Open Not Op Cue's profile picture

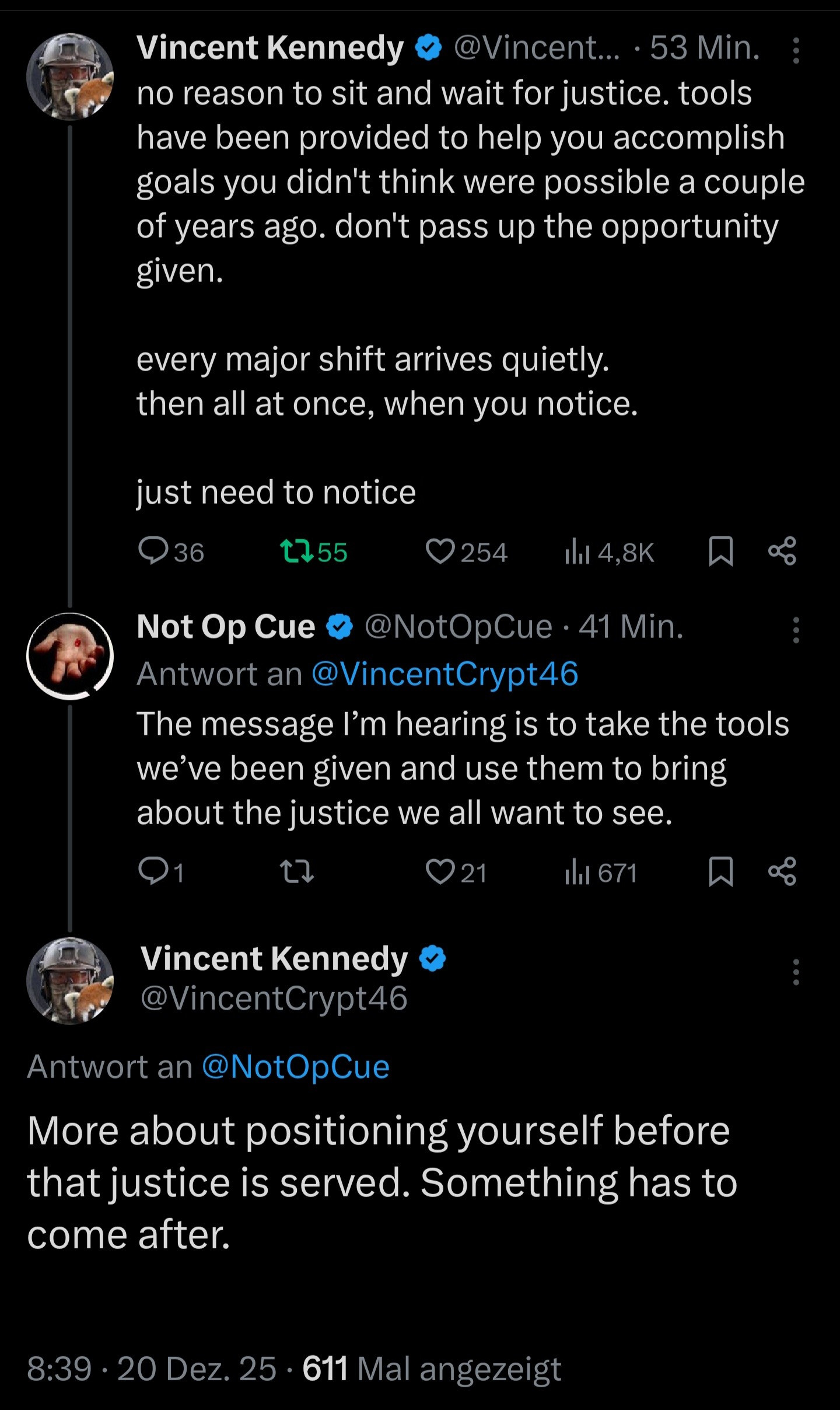click(70, 655)
